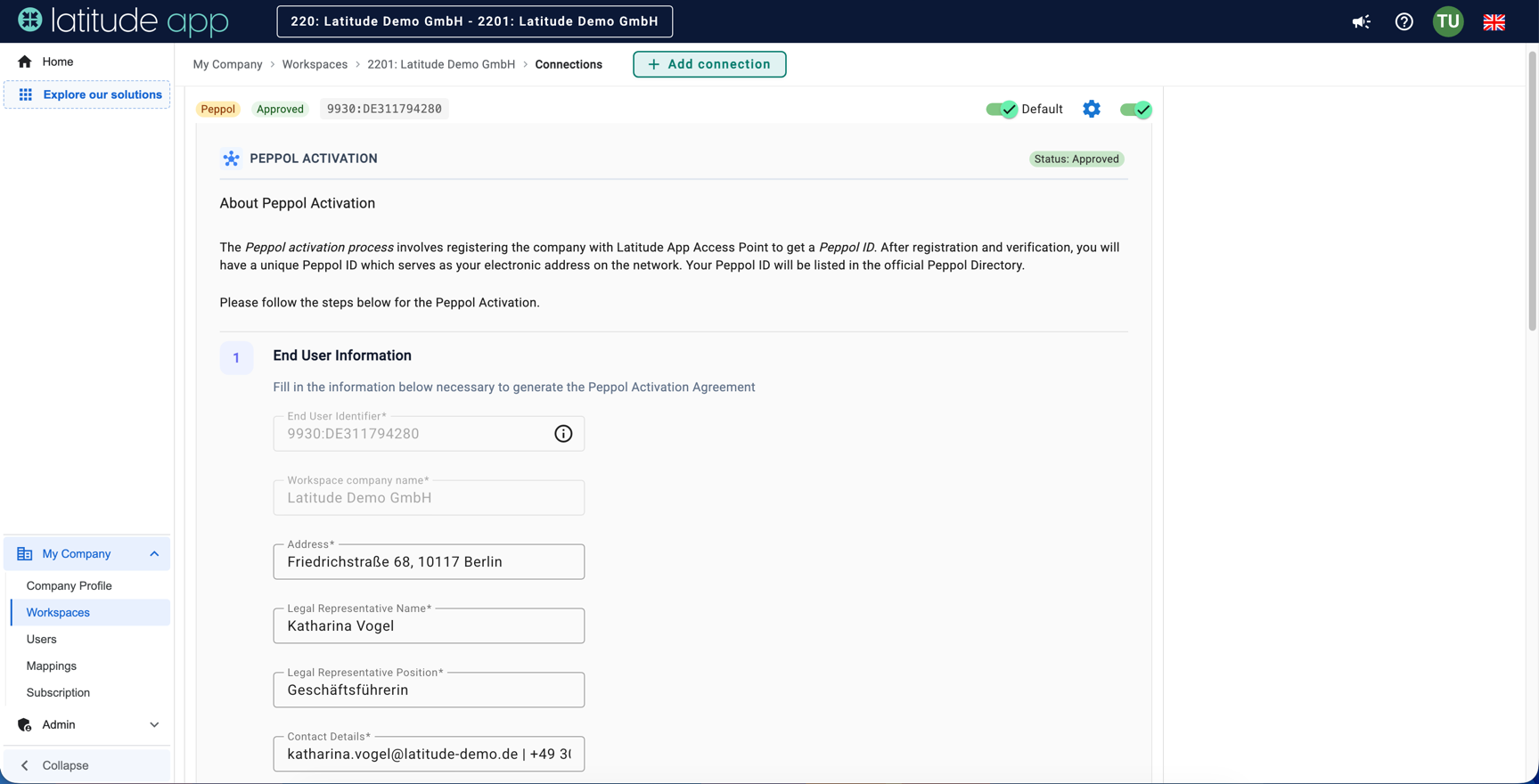
Task: Open connection settings gear icon
Action: point(1092,109)
